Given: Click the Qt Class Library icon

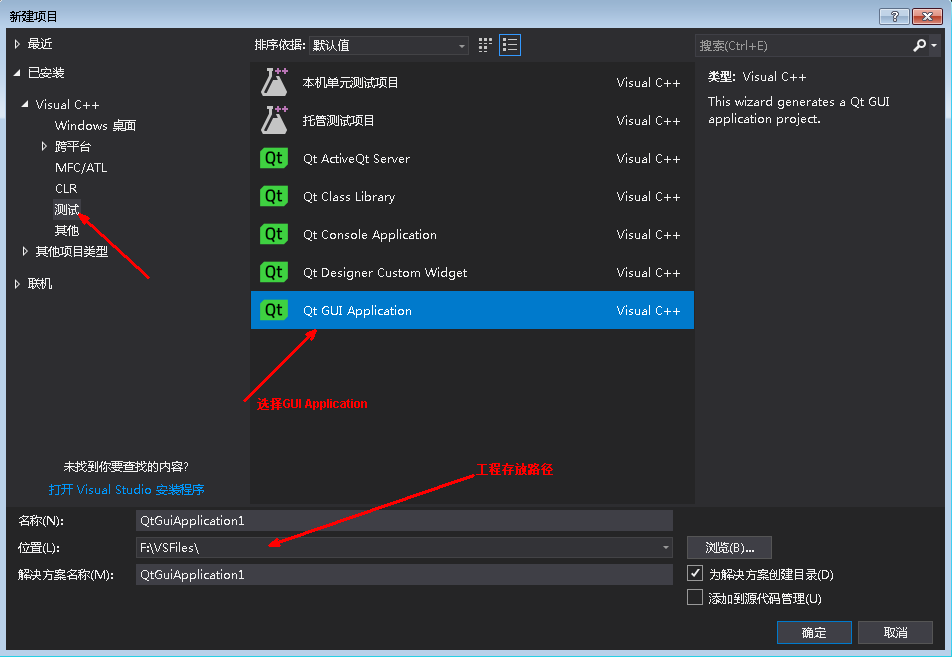Looking at the screenshot, I should tap(274, 196).
